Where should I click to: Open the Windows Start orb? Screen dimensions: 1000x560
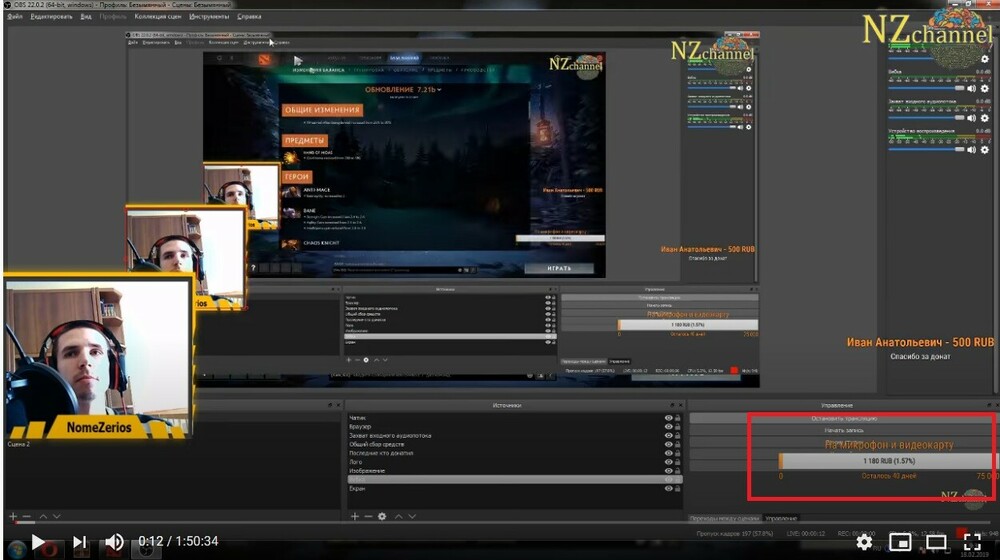(17, 549)
